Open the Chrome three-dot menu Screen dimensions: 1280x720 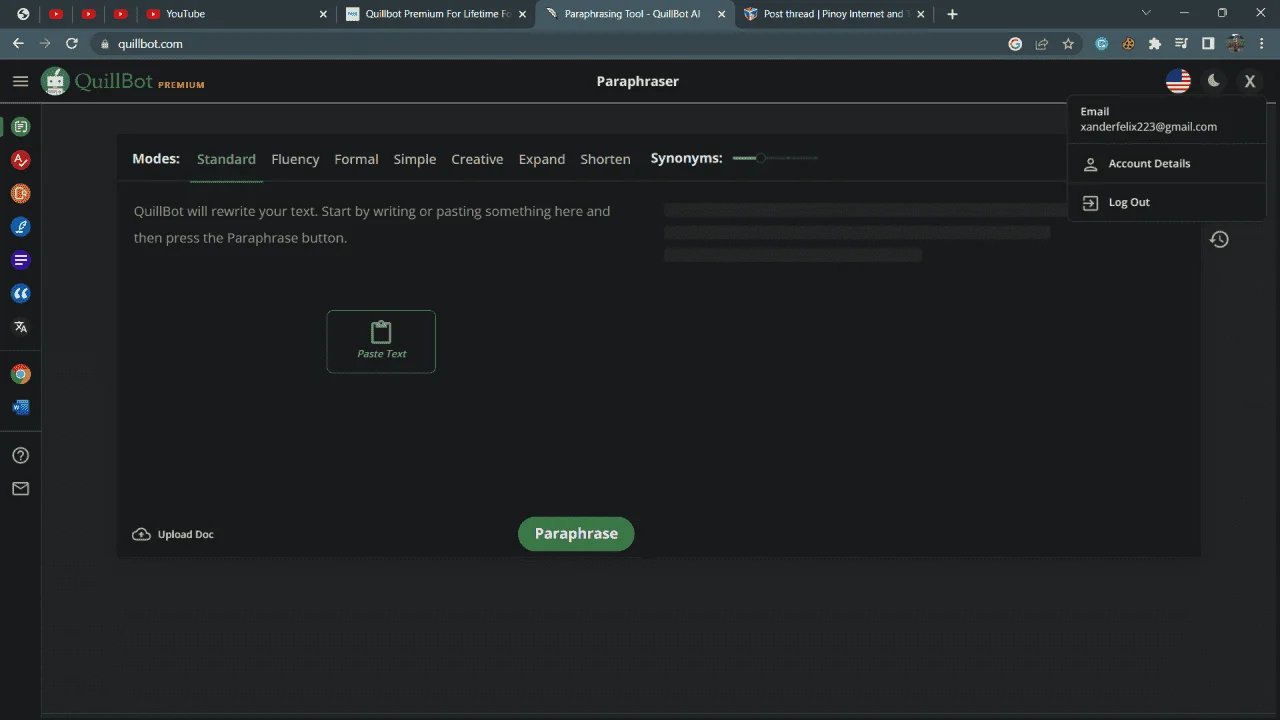1261,44
